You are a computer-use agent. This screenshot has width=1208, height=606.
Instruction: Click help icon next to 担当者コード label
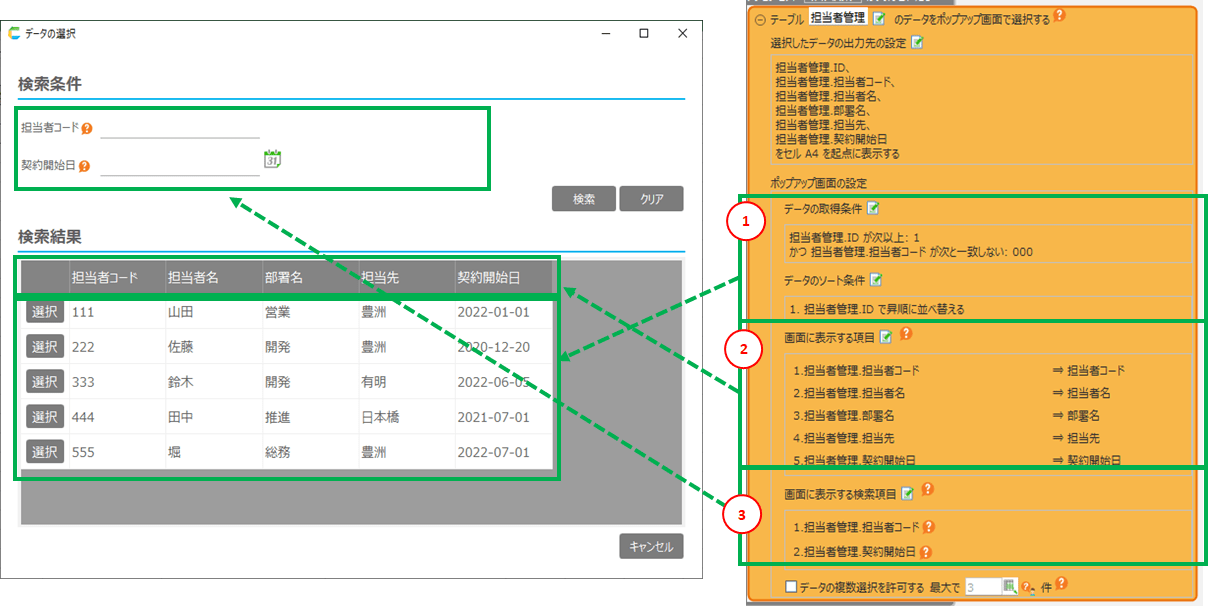pyautogui.click(x=87, y=128)
